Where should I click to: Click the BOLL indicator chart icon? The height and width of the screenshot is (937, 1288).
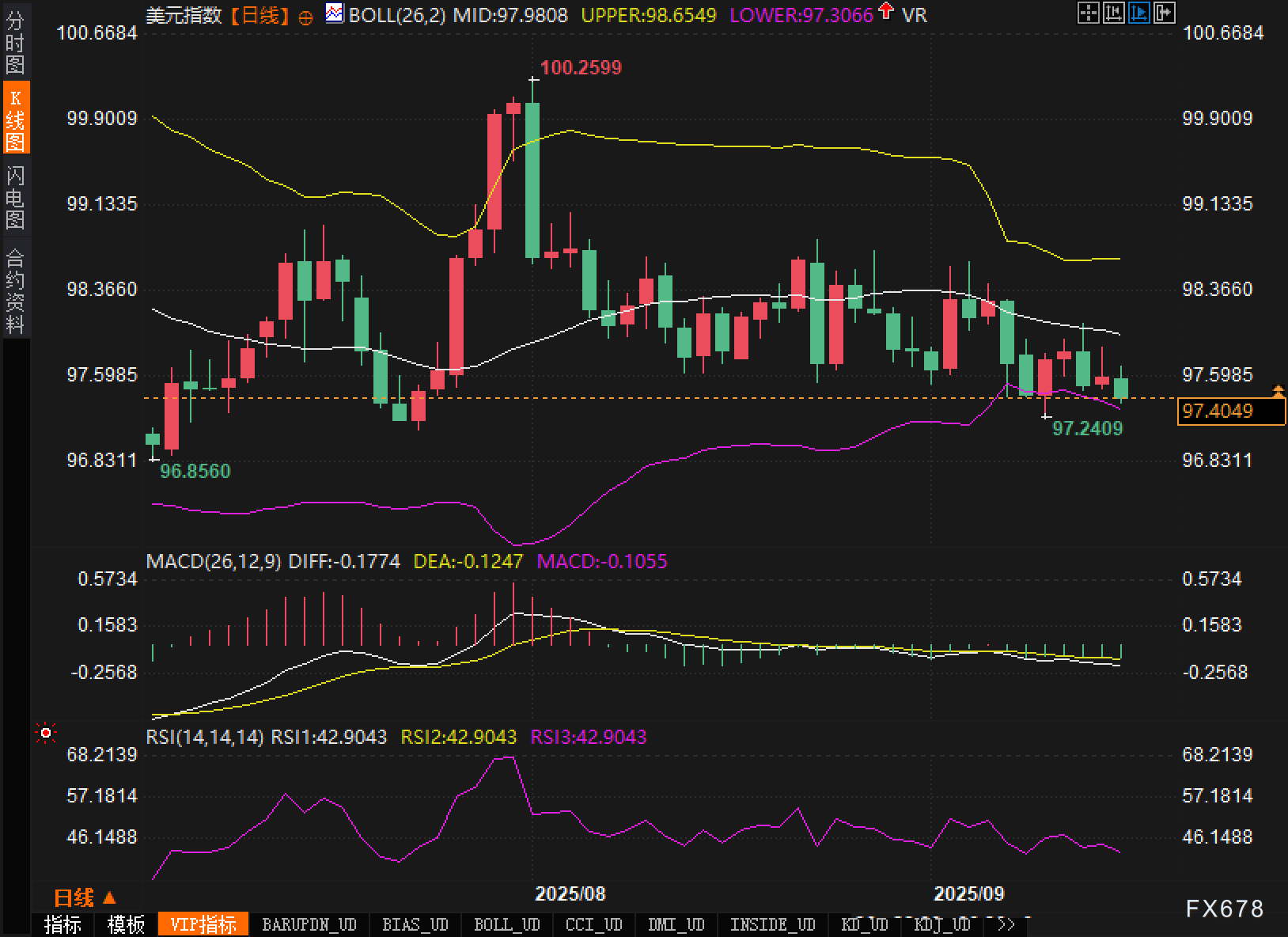[335, 13]
